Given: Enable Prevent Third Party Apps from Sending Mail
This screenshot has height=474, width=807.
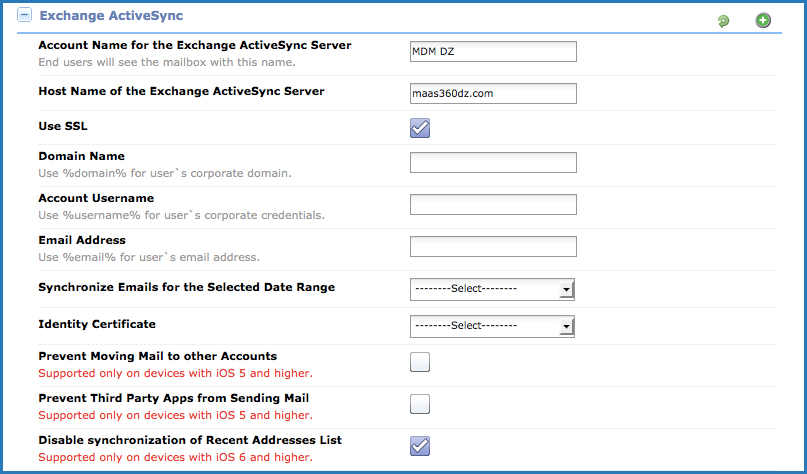Looking at the screenshot, I should click(420, 404).
